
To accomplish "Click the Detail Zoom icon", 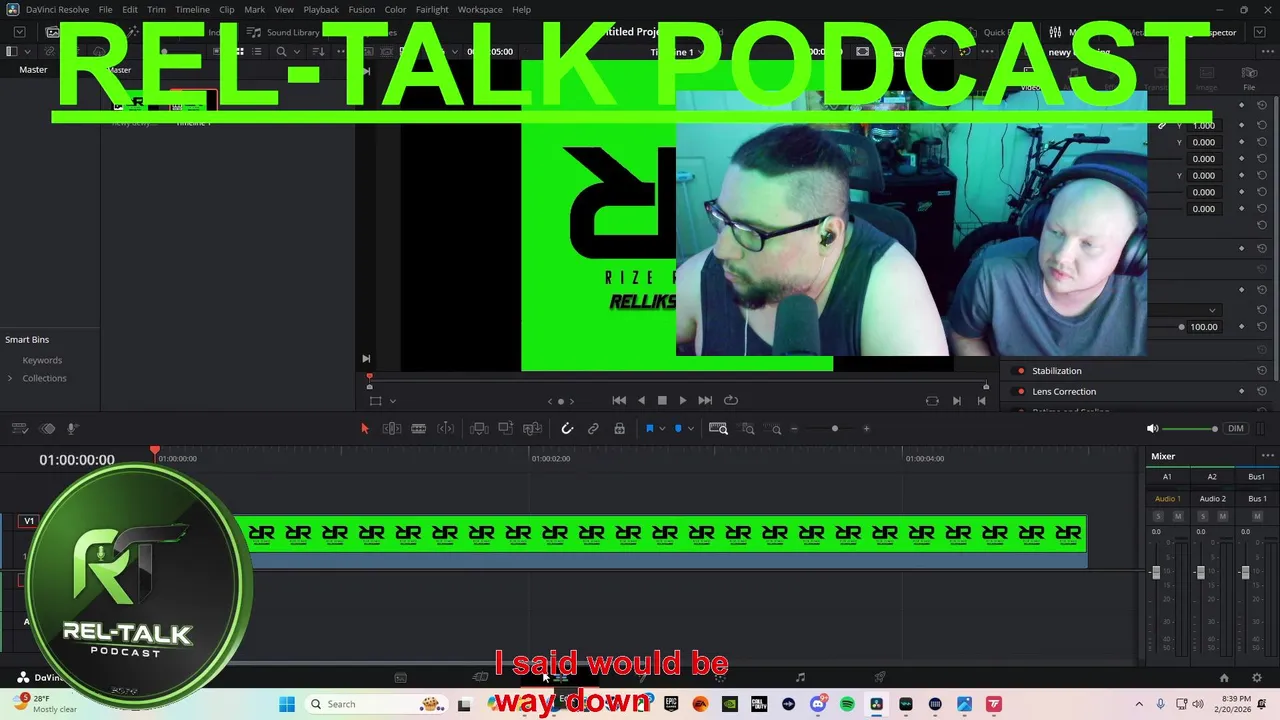I will (x=748, y=429).
